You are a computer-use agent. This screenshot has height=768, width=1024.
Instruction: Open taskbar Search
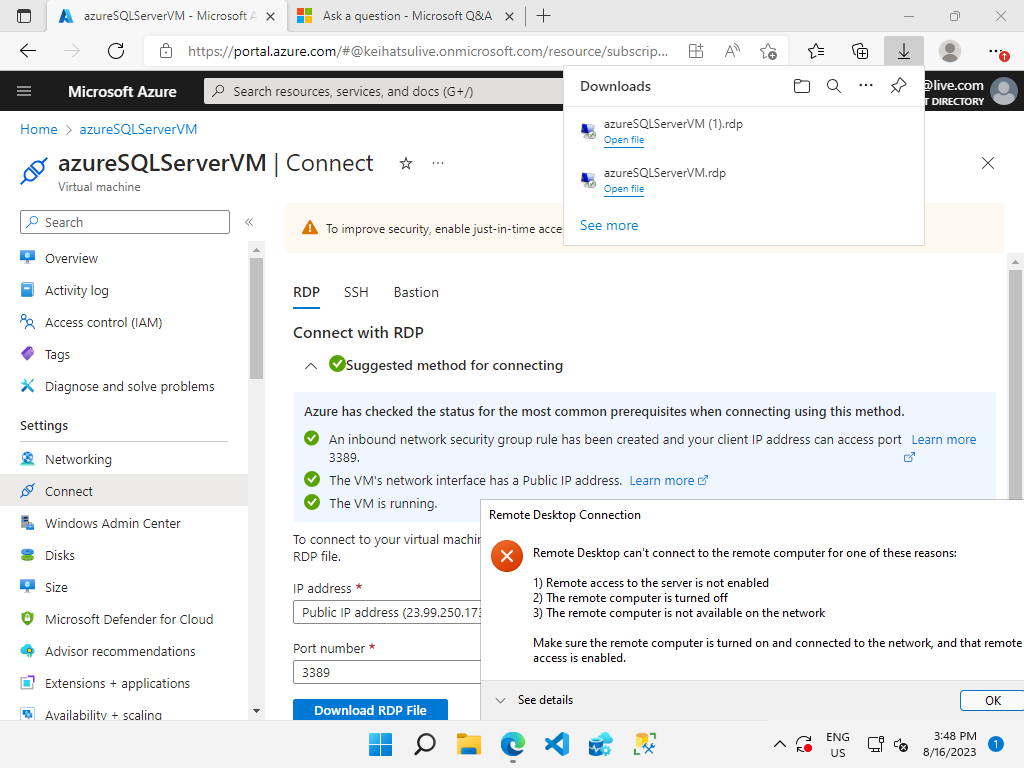424,744
